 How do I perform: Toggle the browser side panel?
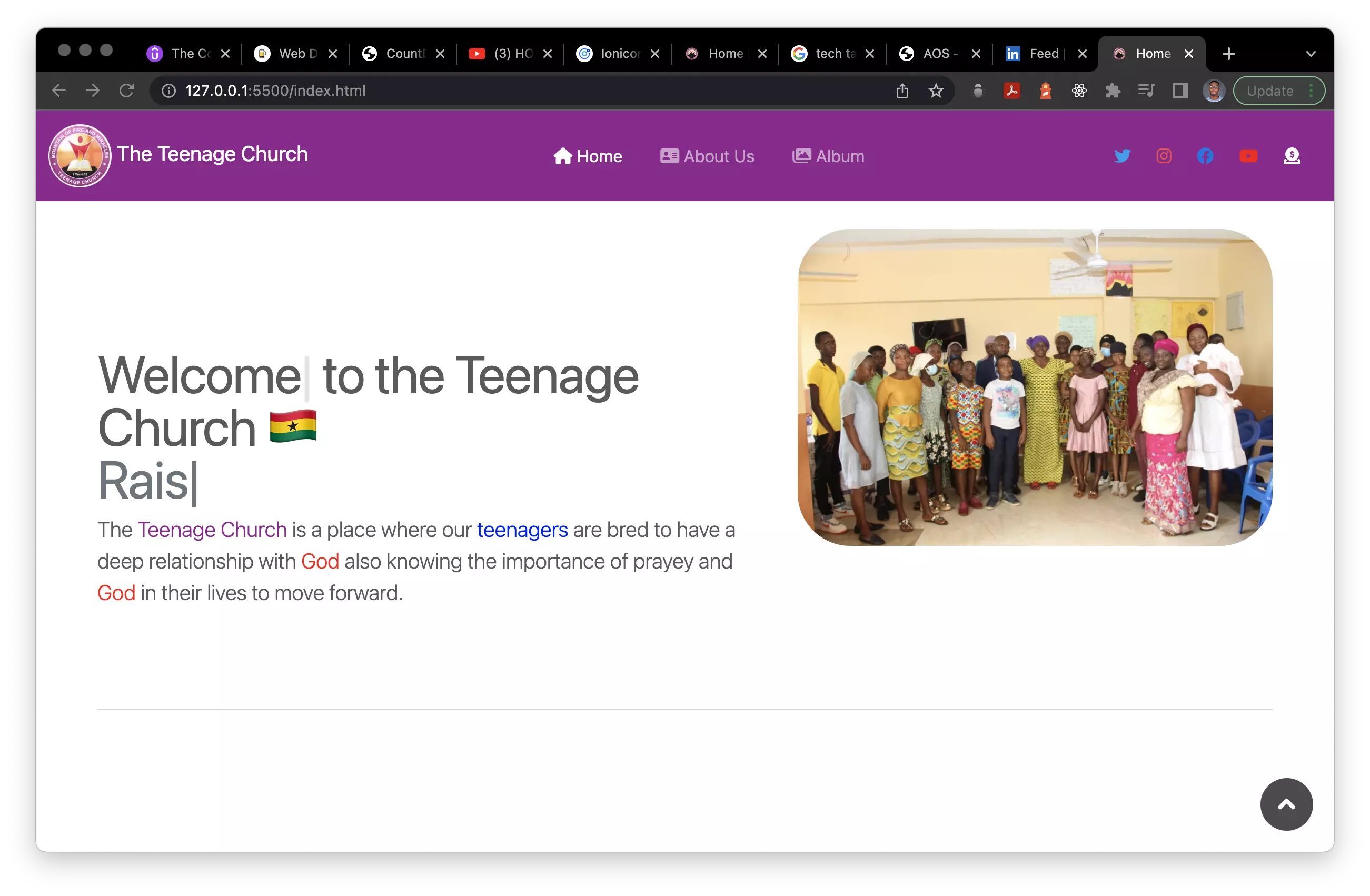click(1180, 91)
